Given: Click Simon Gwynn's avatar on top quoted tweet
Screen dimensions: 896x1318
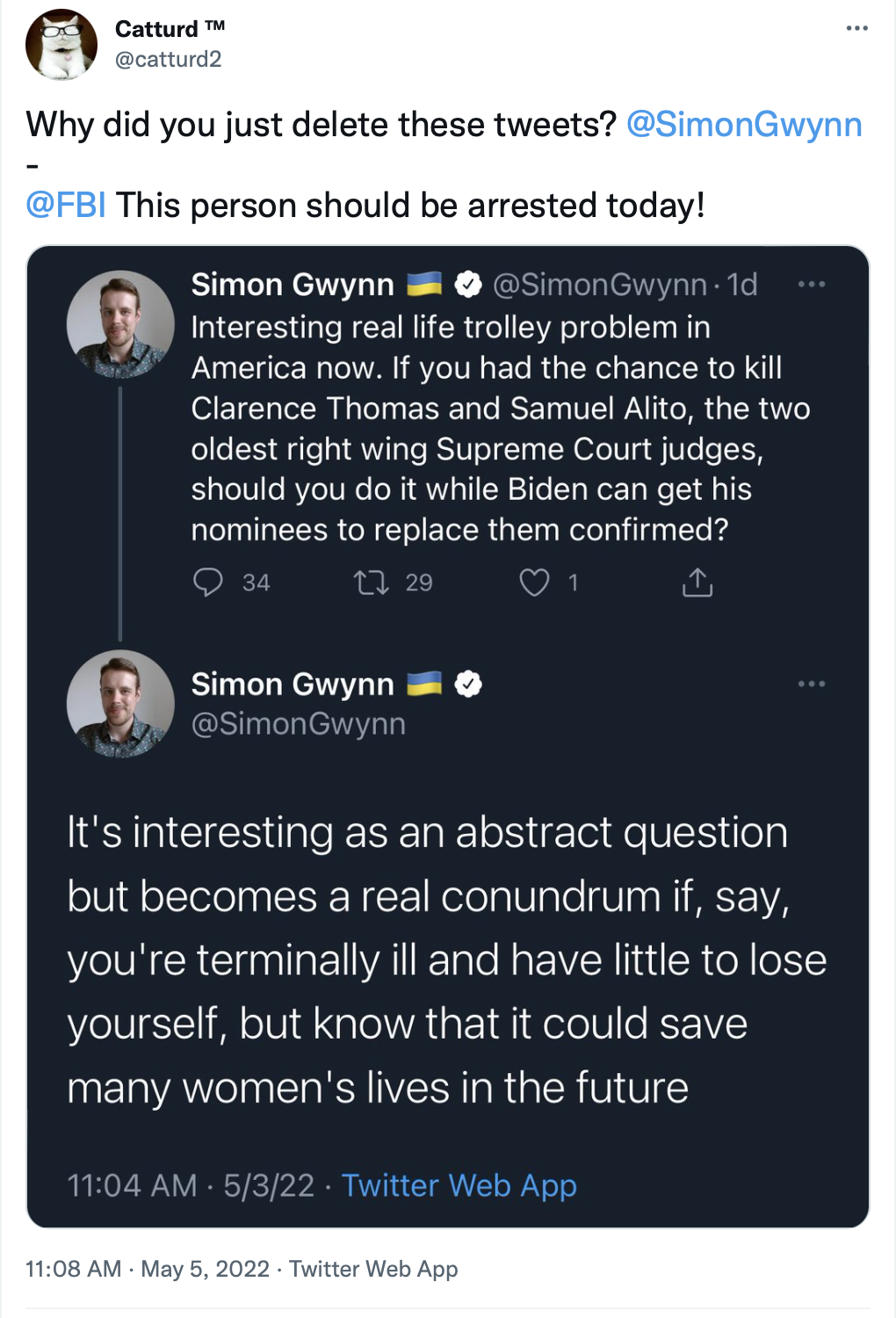Looking at the screenshot, I should click(120, 324).
